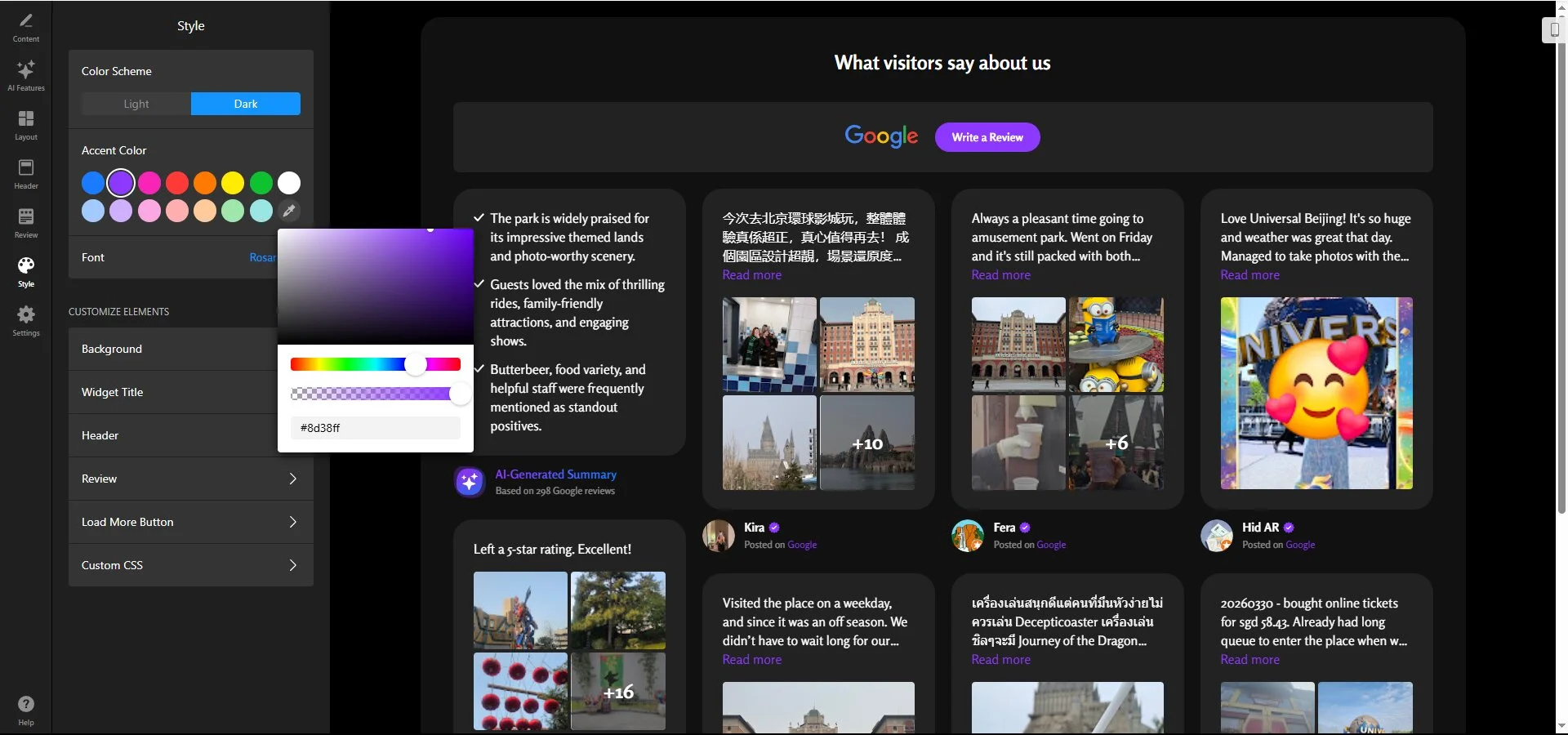Click Fera's profile avatar

968,536
